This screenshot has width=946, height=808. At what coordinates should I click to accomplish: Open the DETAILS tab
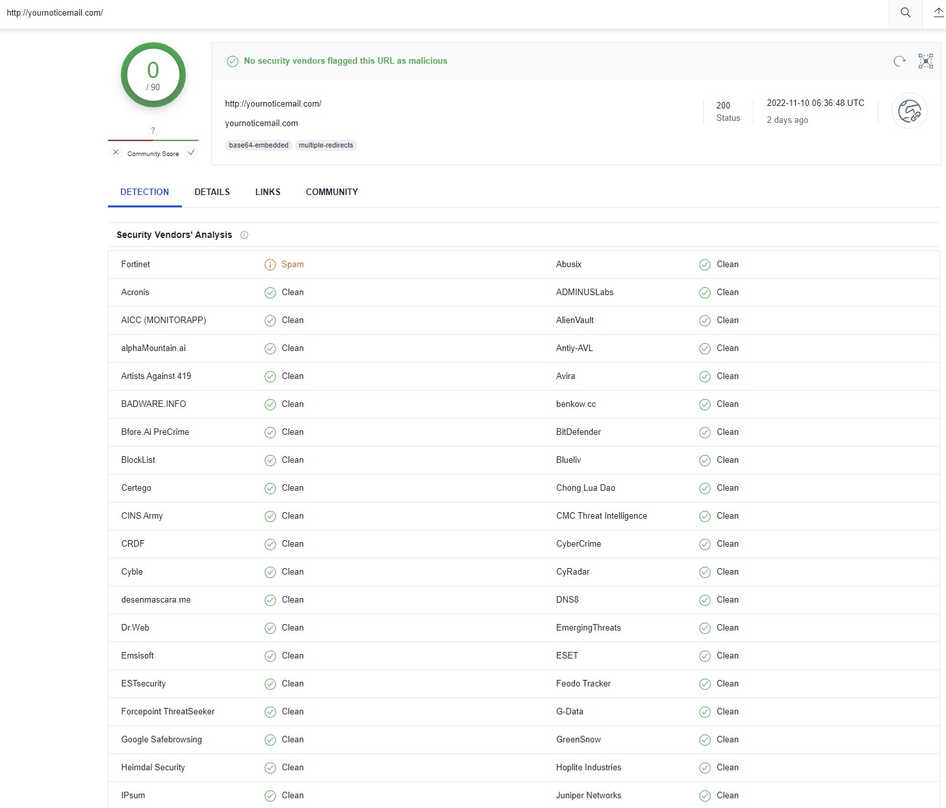tap(212, 192)
